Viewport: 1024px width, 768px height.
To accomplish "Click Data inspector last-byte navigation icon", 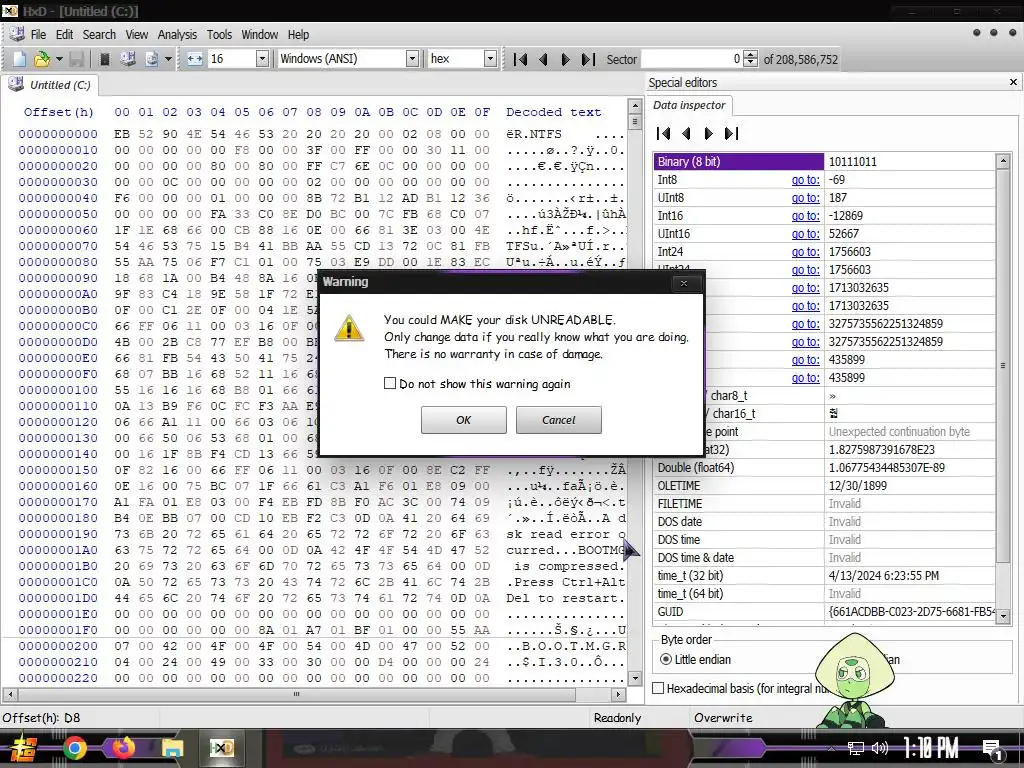I will (x=731, y=134).
